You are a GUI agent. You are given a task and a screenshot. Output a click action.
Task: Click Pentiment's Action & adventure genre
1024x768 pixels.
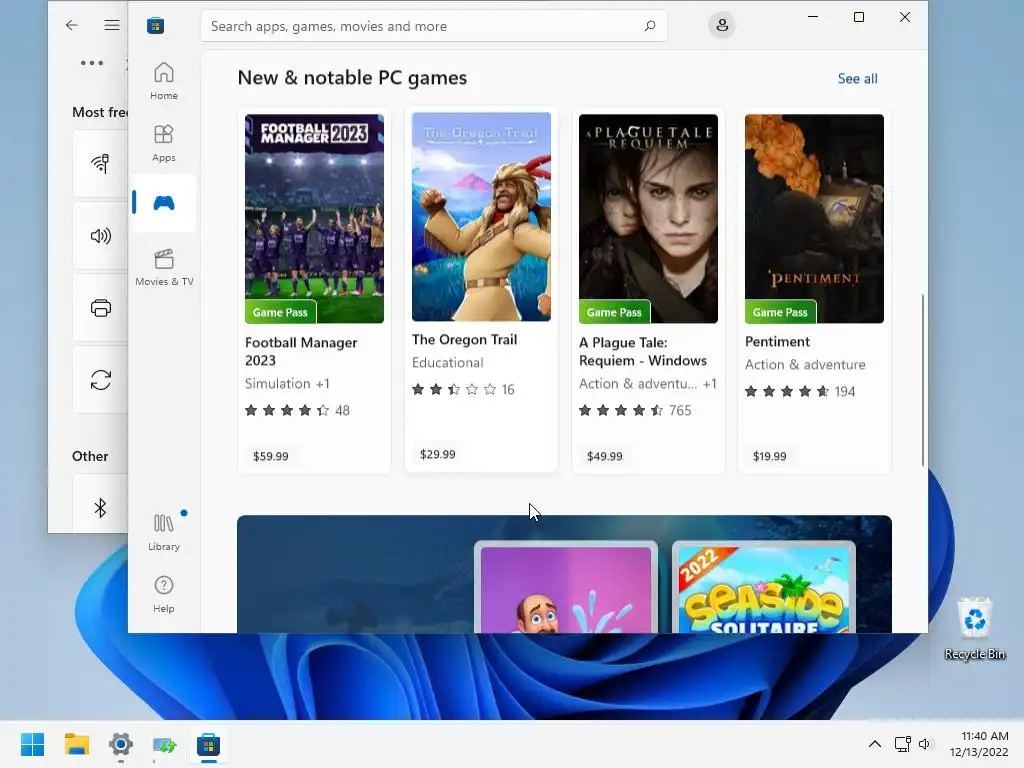(805, 364)
